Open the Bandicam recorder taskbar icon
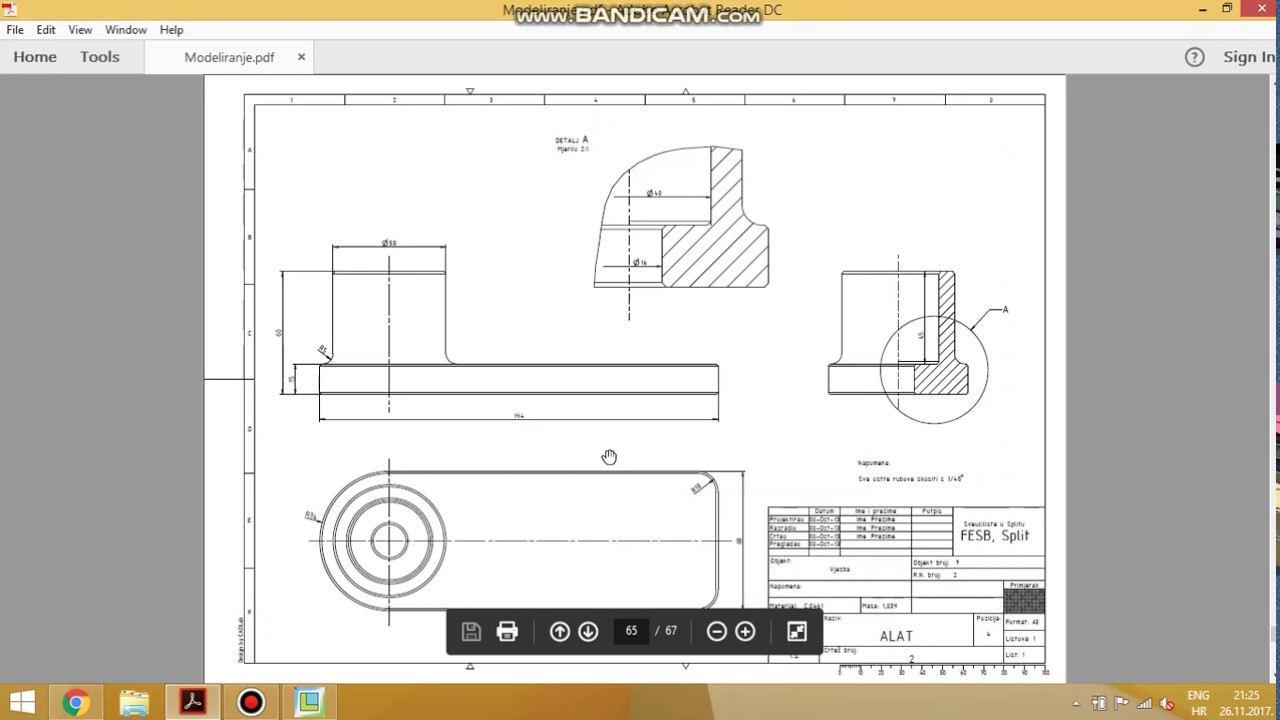 click(x=251, y=703)
